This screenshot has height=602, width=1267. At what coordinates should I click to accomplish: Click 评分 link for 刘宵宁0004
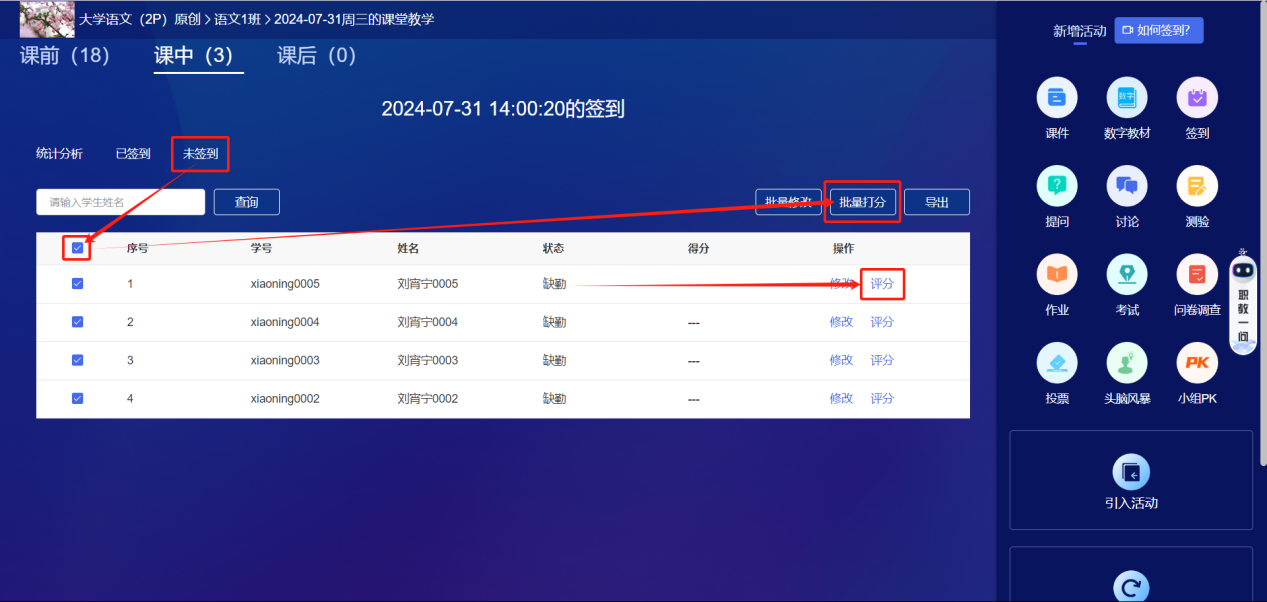(x=882, y=322)
